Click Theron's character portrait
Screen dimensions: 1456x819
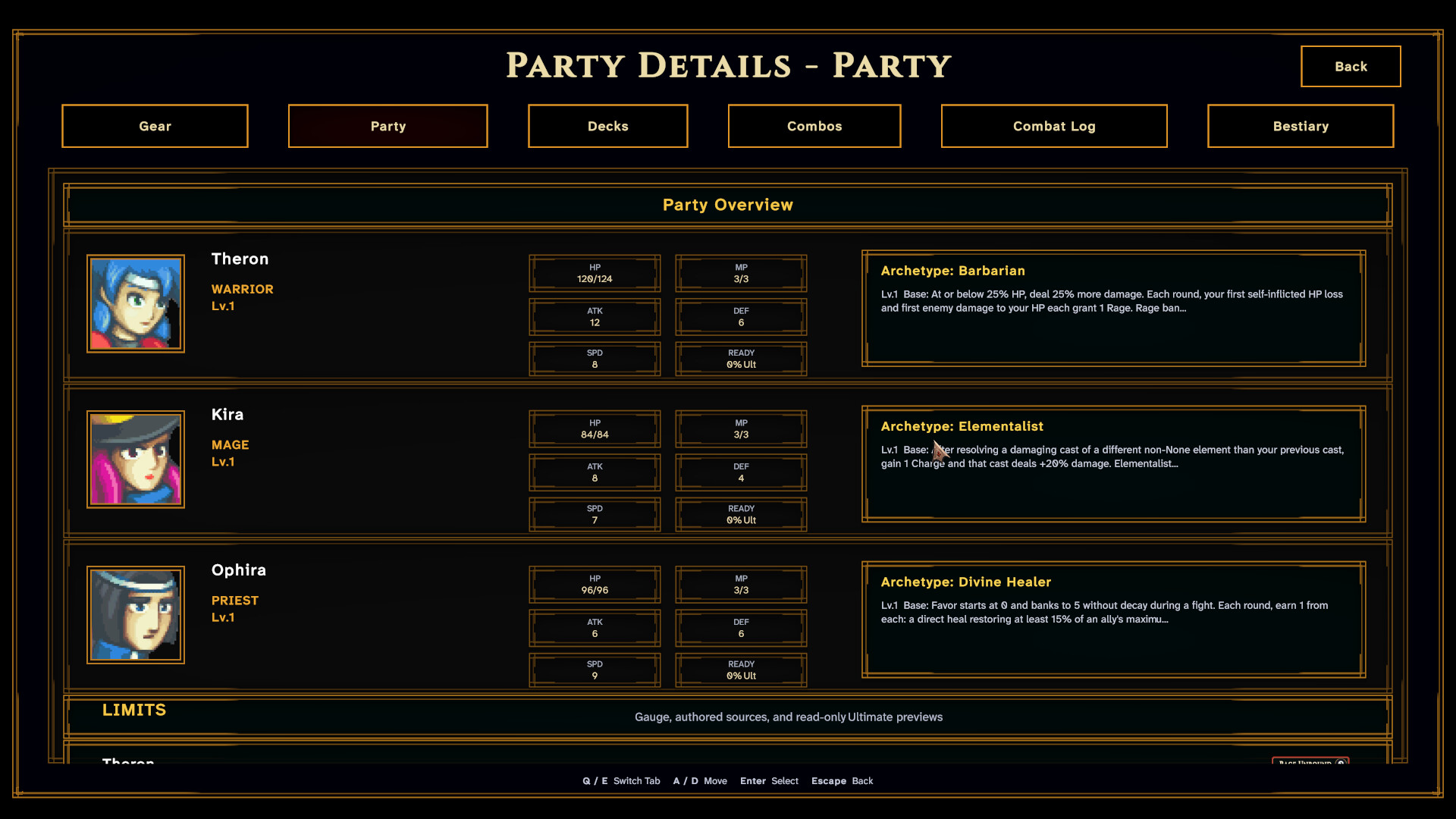(x=136, y=303)
